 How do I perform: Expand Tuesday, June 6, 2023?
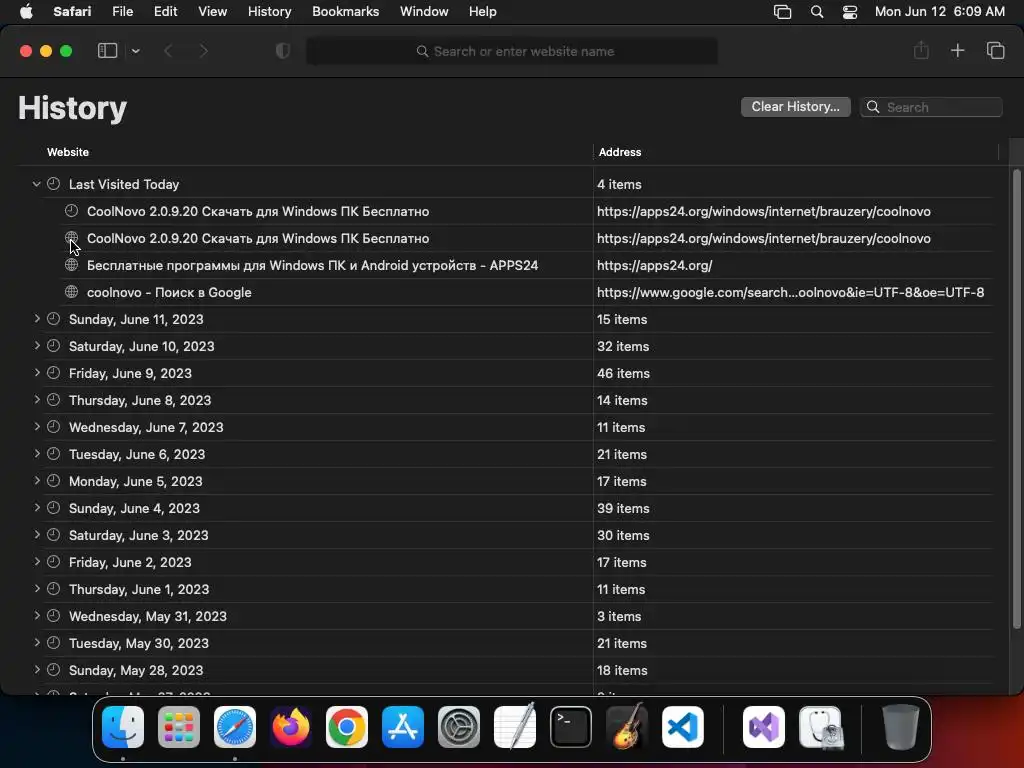point(37,454)
